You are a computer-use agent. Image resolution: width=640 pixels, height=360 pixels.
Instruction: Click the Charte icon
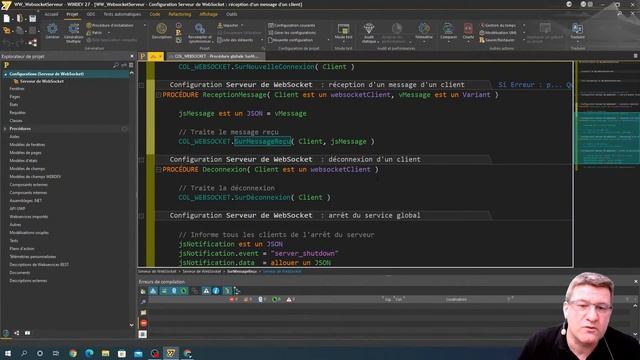pos(468,29)
